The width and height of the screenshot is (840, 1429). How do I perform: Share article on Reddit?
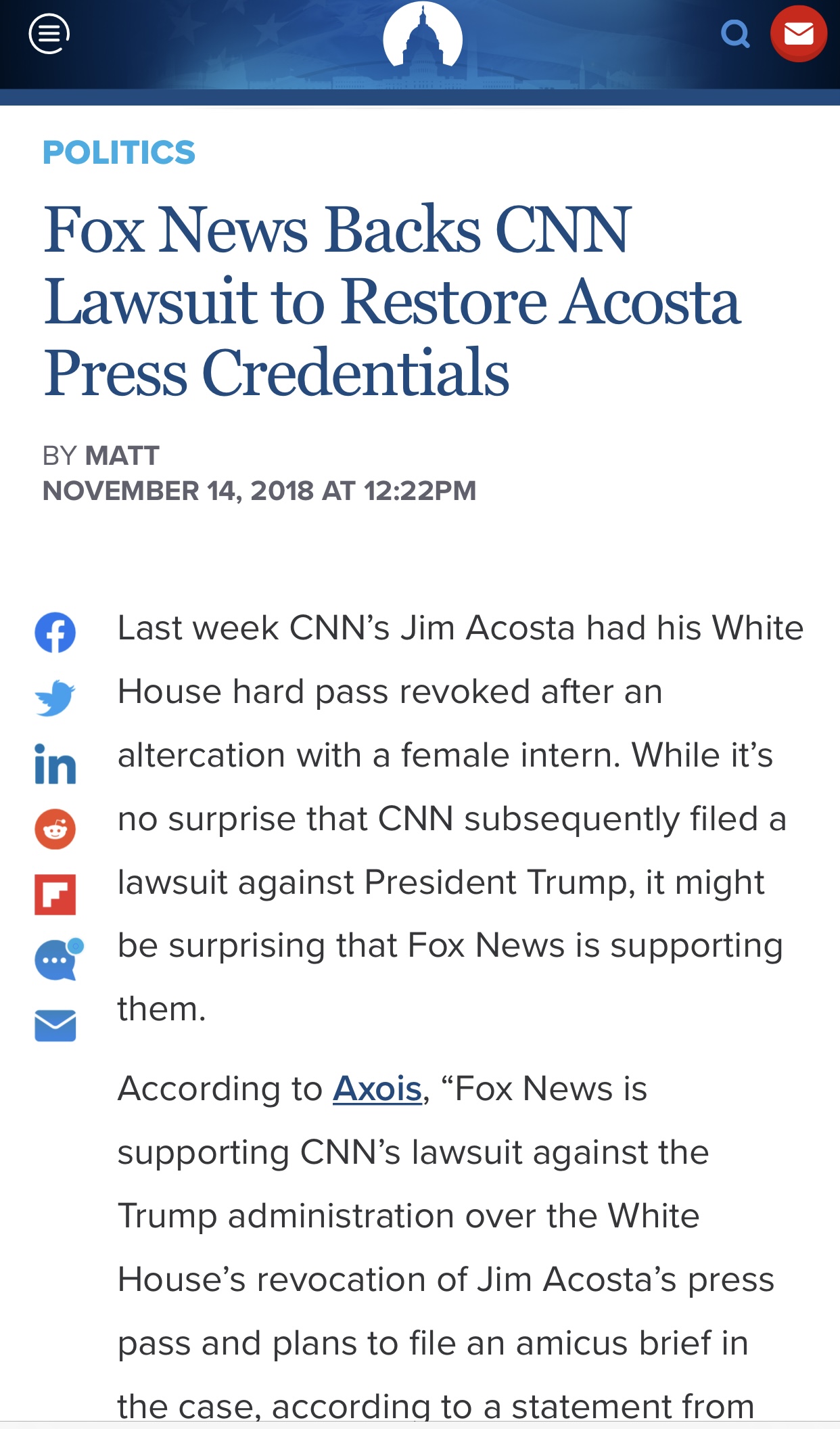pyautogui.click(x=55, y=829)
